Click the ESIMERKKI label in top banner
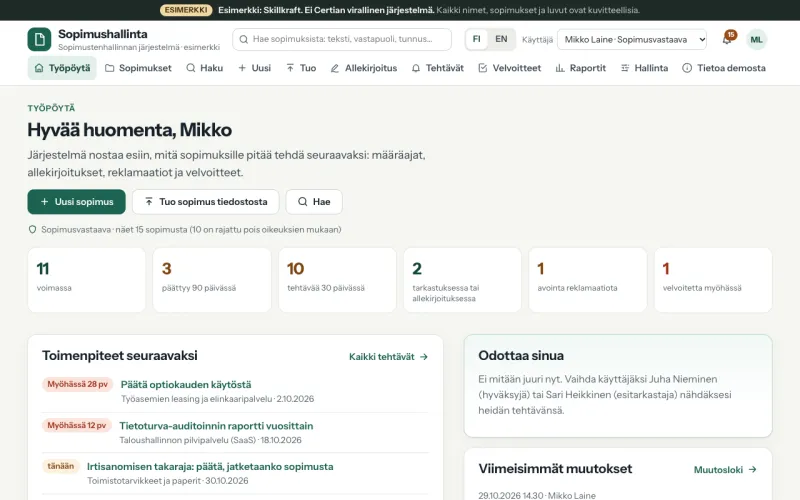 [186, 10]
